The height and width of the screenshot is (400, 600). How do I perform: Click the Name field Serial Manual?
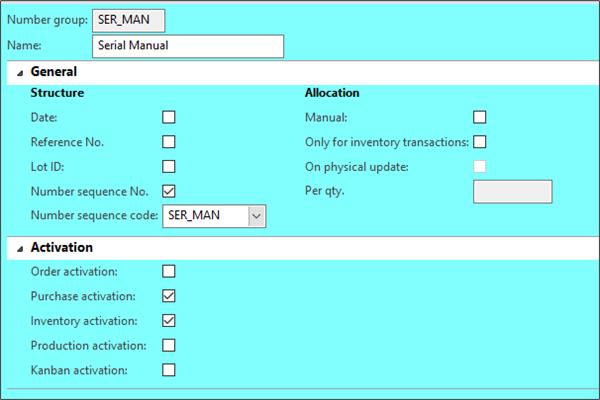click(187, 46)
